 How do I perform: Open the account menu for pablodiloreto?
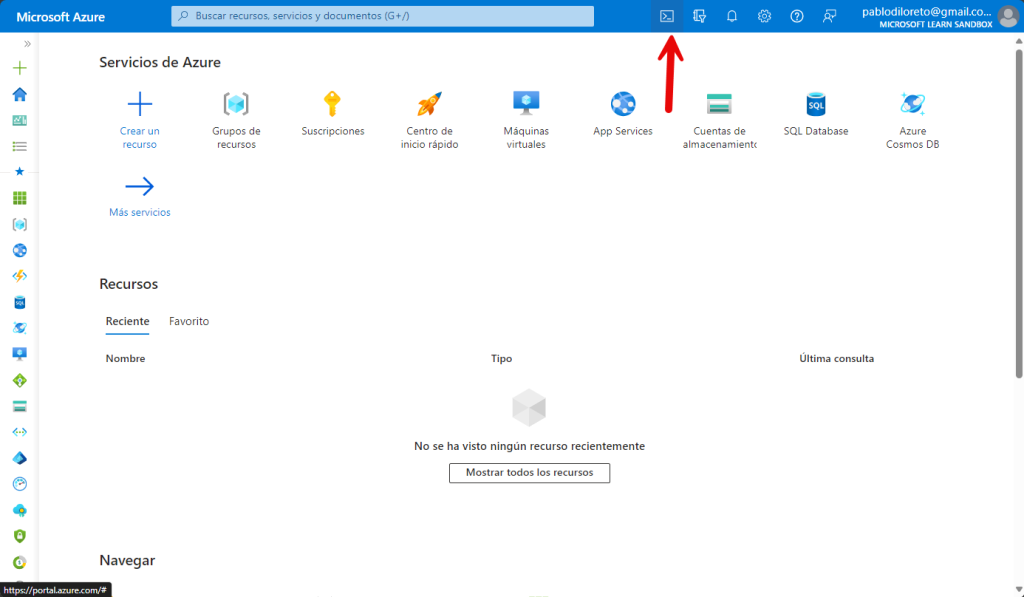(938, 16)
